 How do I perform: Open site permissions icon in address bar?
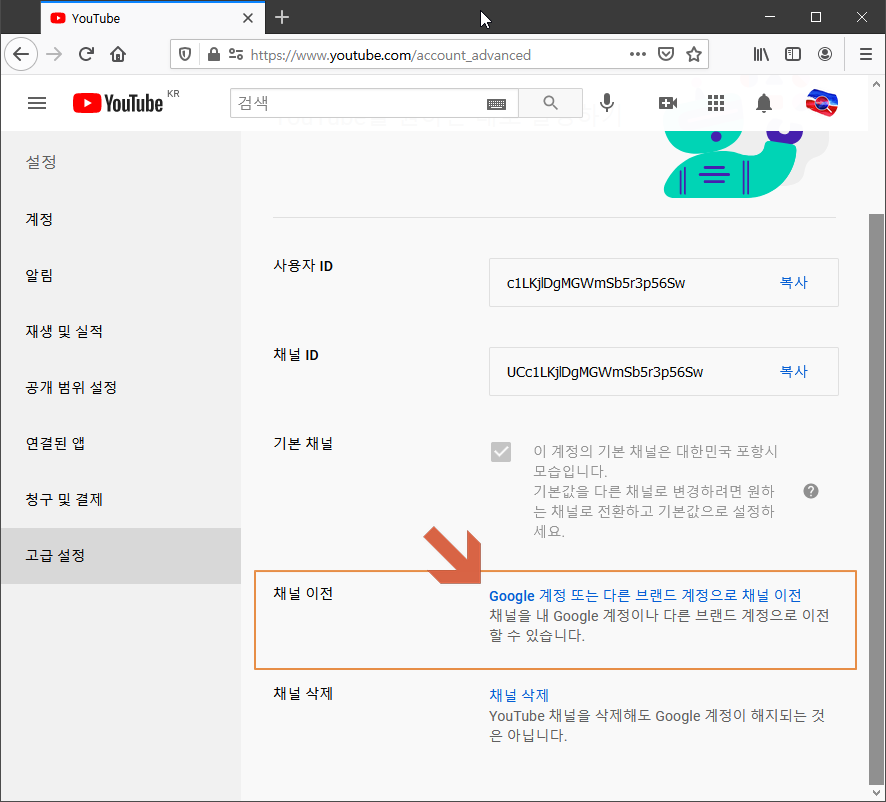[x=236, y=54]
